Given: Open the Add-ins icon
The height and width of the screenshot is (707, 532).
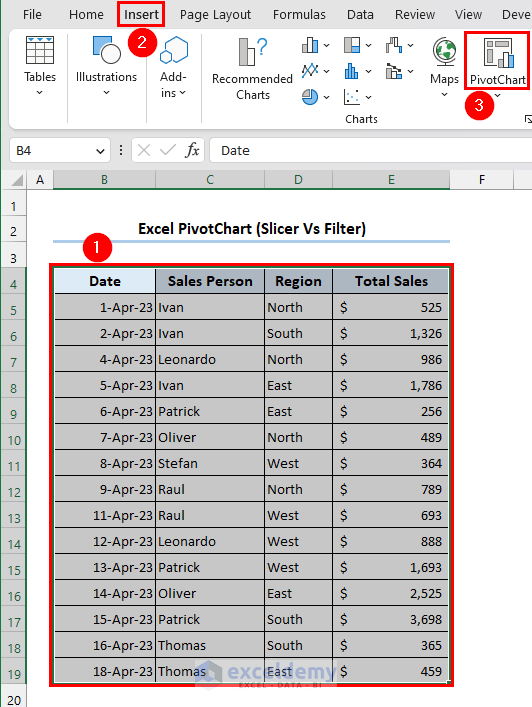Looking at the screenshot, I should [x=173, y=50].
